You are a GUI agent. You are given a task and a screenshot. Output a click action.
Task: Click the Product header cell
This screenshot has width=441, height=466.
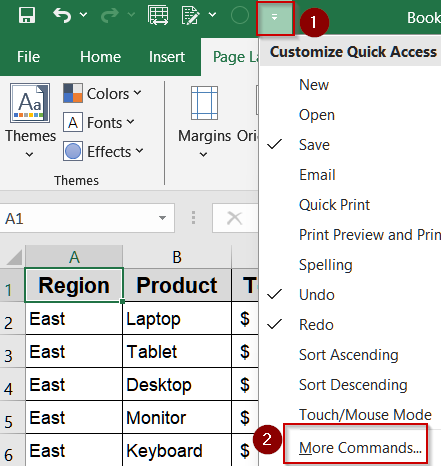tap(177, 285)
